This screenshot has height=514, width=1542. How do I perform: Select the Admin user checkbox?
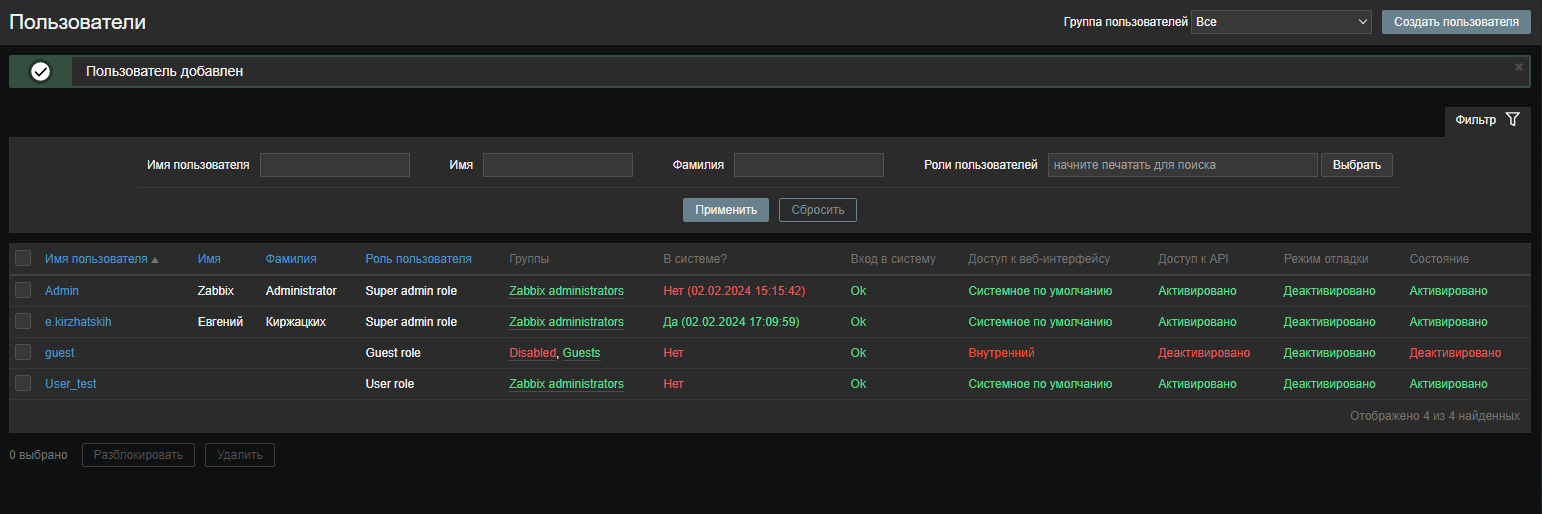(x=23, y=291)
